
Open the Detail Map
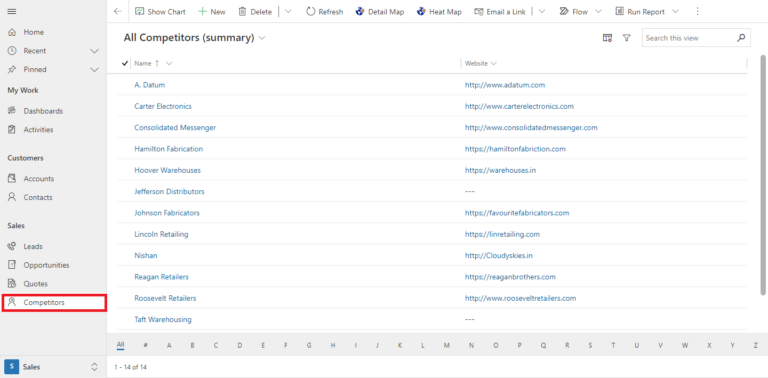tap(380, 12)
